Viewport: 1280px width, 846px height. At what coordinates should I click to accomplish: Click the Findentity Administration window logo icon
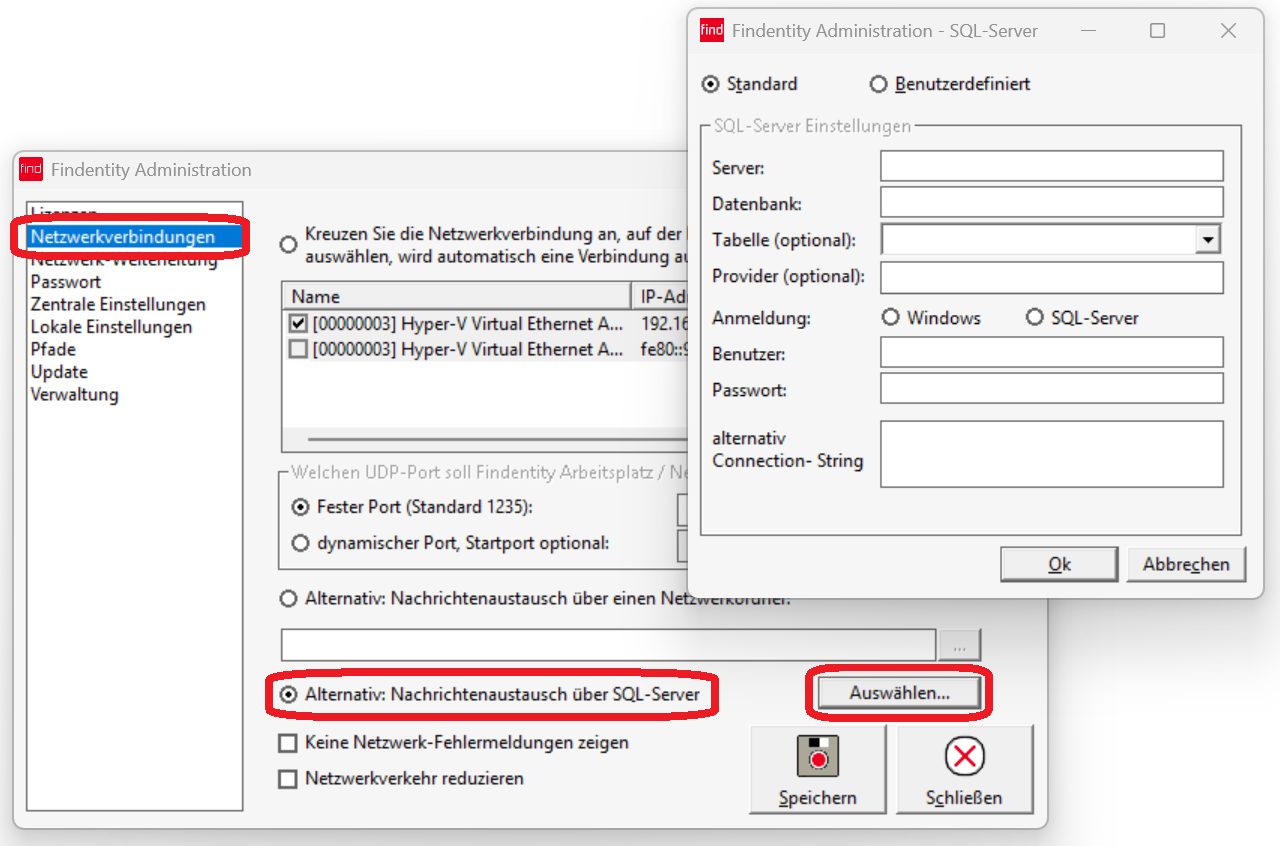[x=31, y=169]
